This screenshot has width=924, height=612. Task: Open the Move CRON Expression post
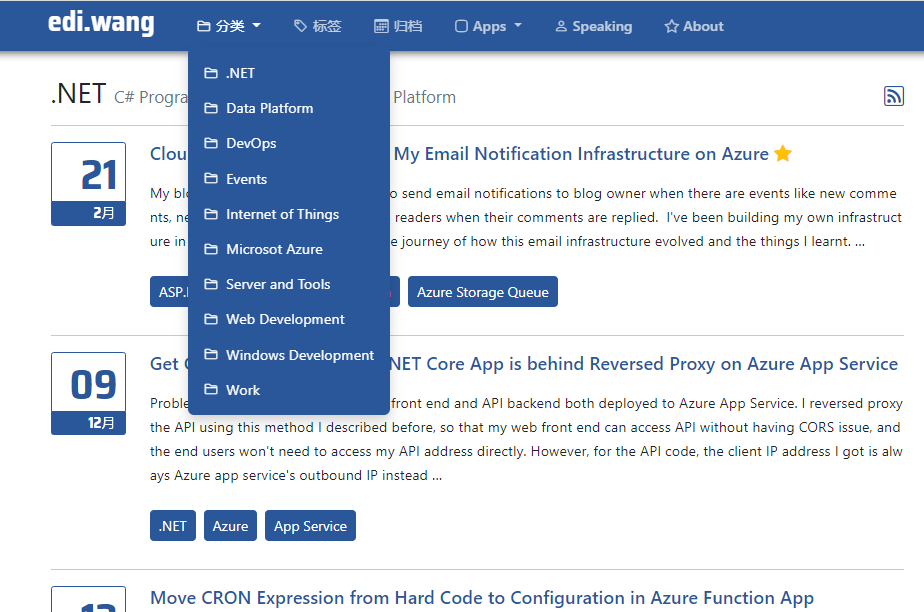(482, 598)
